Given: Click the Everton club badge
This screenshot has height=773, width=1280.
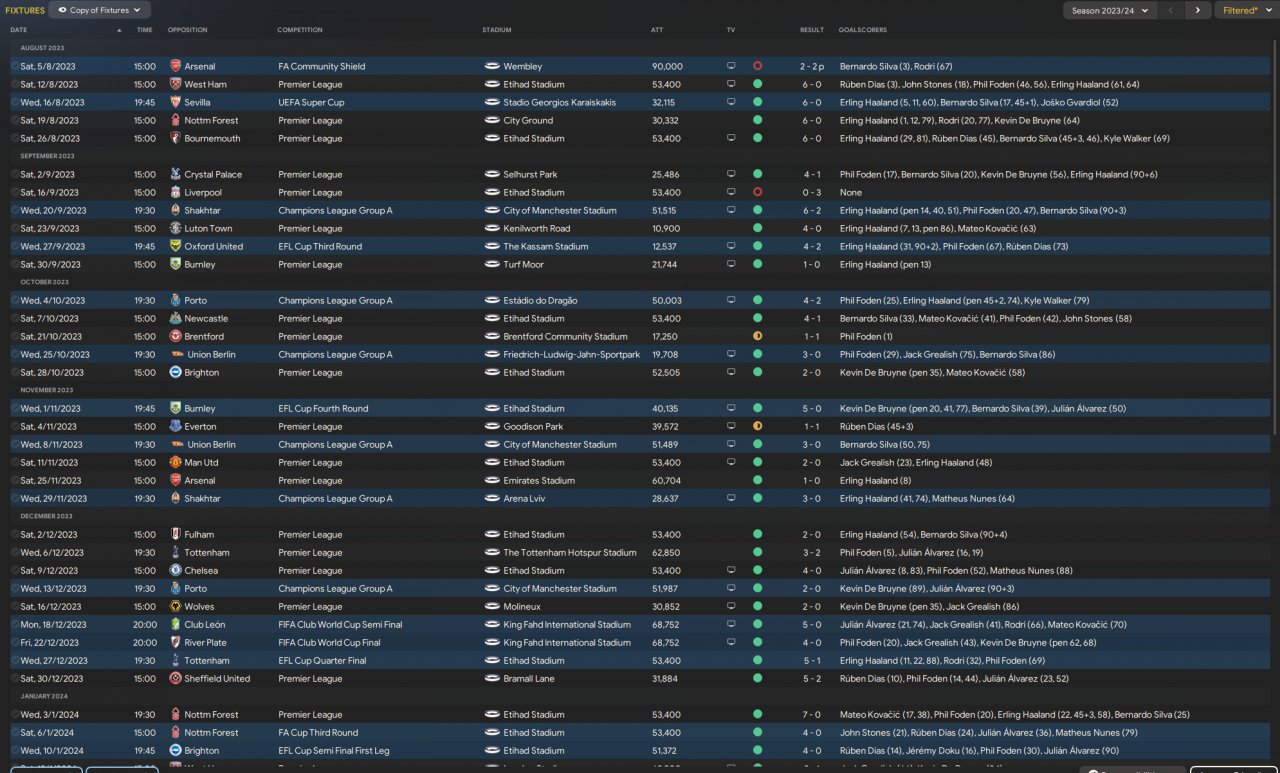Looking at the screenshot, I should pos(175,426).
